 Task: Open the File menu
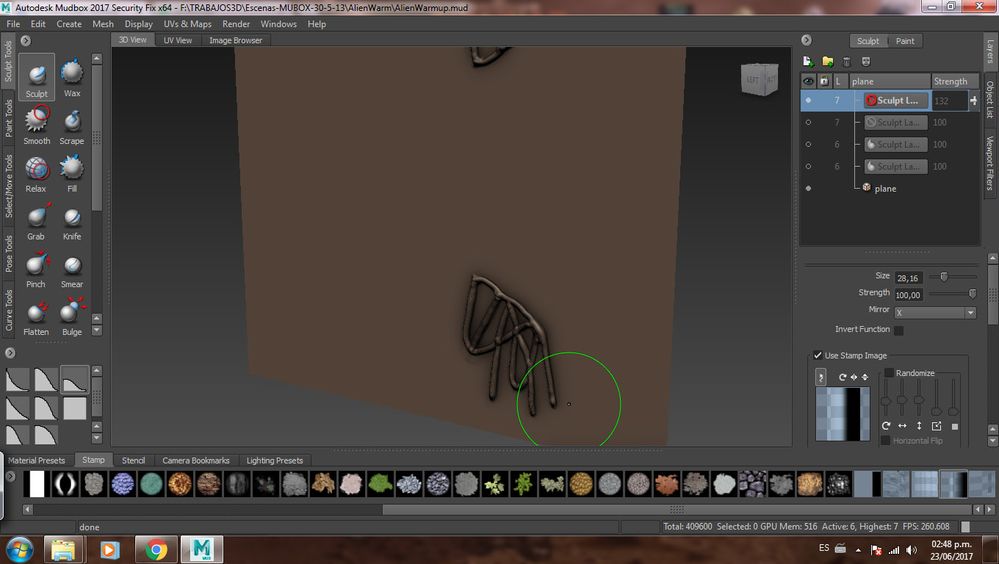pyautogui.click(x=13, y=24)
